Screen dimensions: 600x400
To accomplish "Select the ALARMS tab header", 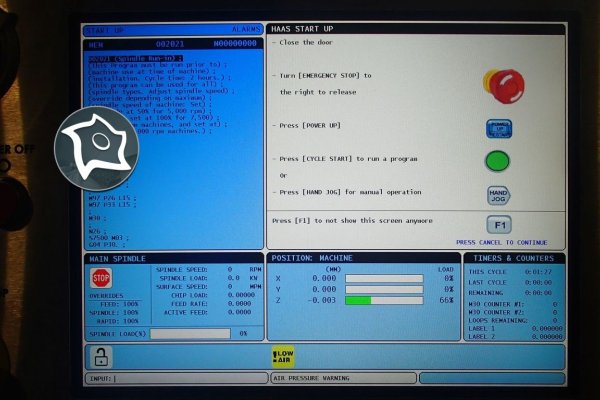I will [x=246, y=29].
